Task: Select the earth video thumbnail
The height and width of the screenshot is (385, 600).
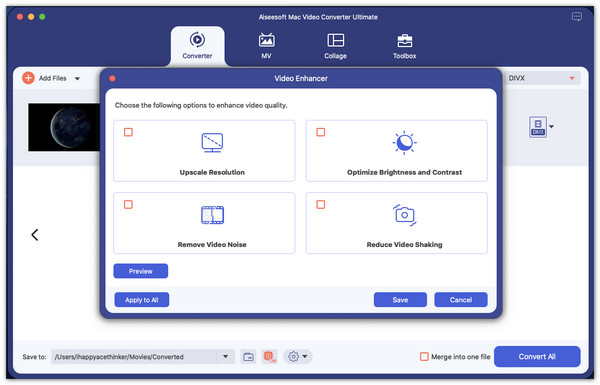Action: [64, 127]
